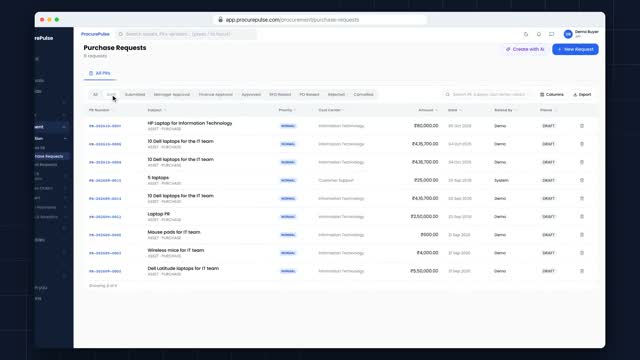
Task: Filter by Finance Approved status
Action: point(216,95)
